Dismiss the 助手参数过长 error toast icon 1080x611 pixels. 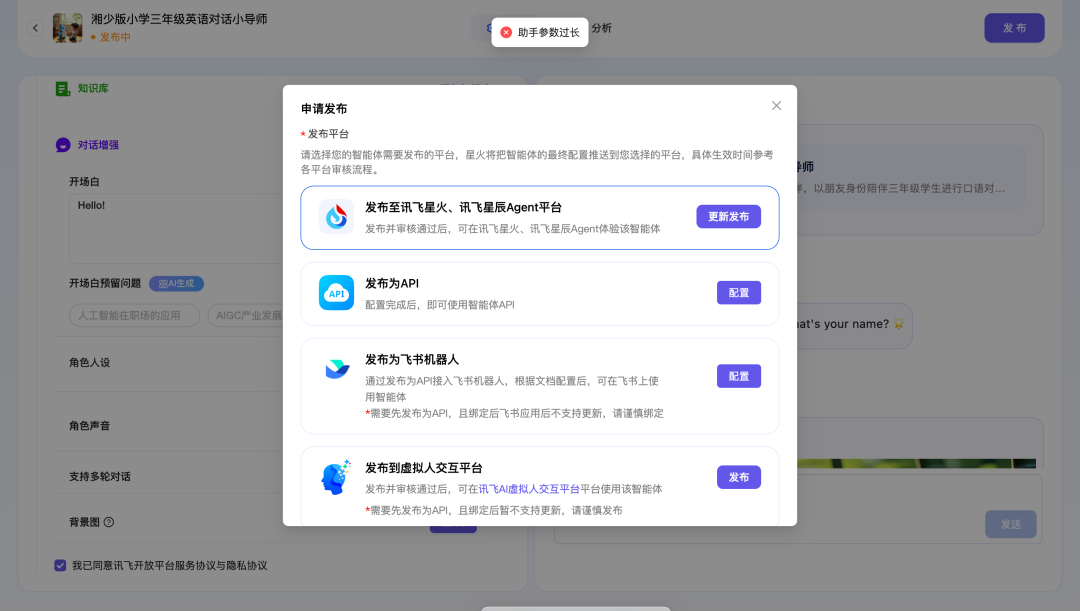(506, 32)
